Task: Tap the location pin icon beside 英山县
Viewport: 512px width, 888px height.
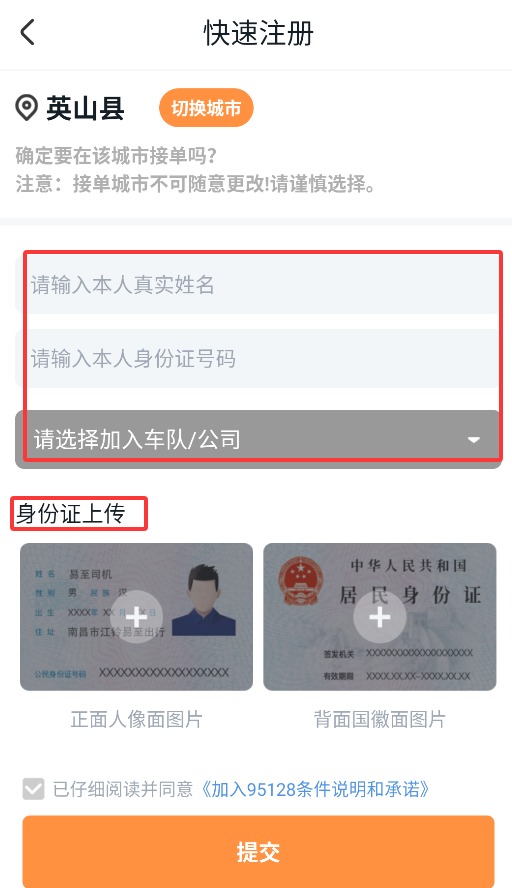Action: tap(26, 108)
